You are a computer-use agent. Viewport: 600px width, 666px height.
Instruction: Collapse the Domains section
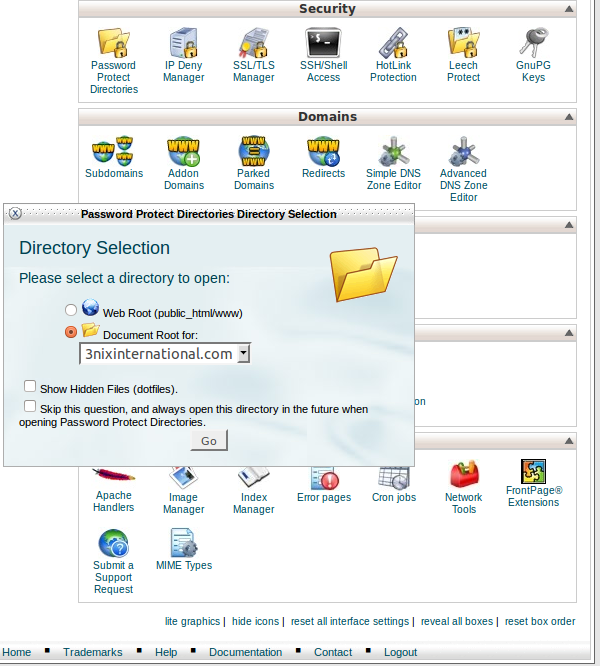click(x=569, y=117)
